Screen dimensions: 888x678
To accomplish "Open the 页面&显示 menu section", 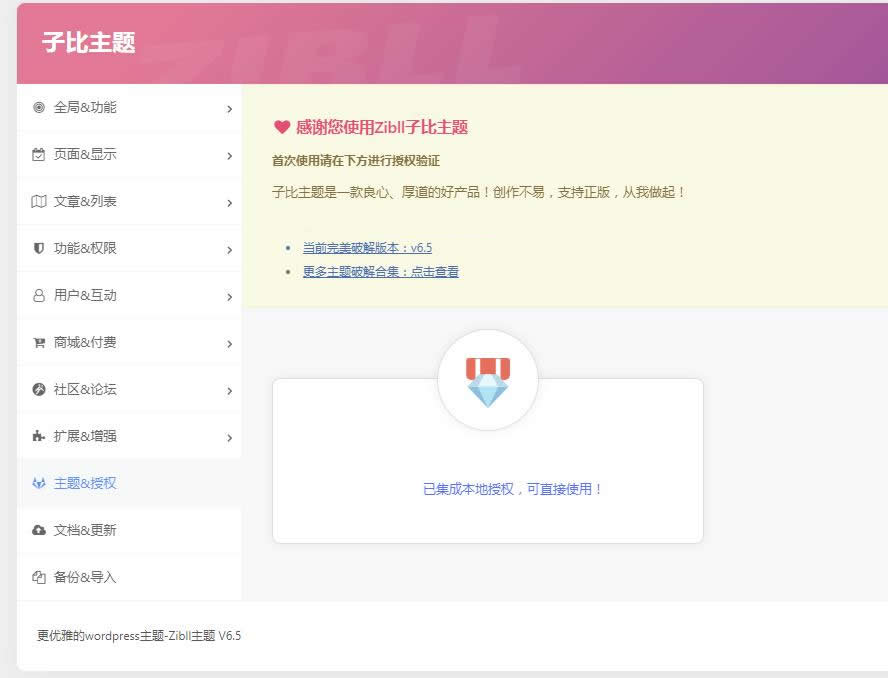I will pyautogui.click(x=130, y=155).
